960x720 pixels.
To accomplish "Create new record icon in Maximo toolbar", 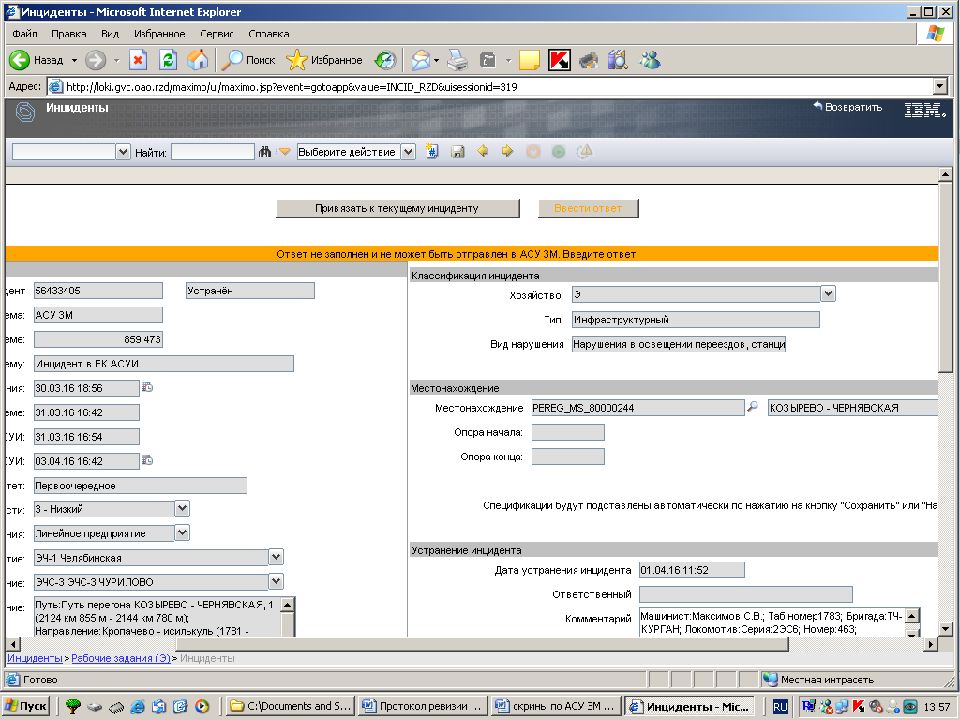I will (x=432, y=151).
